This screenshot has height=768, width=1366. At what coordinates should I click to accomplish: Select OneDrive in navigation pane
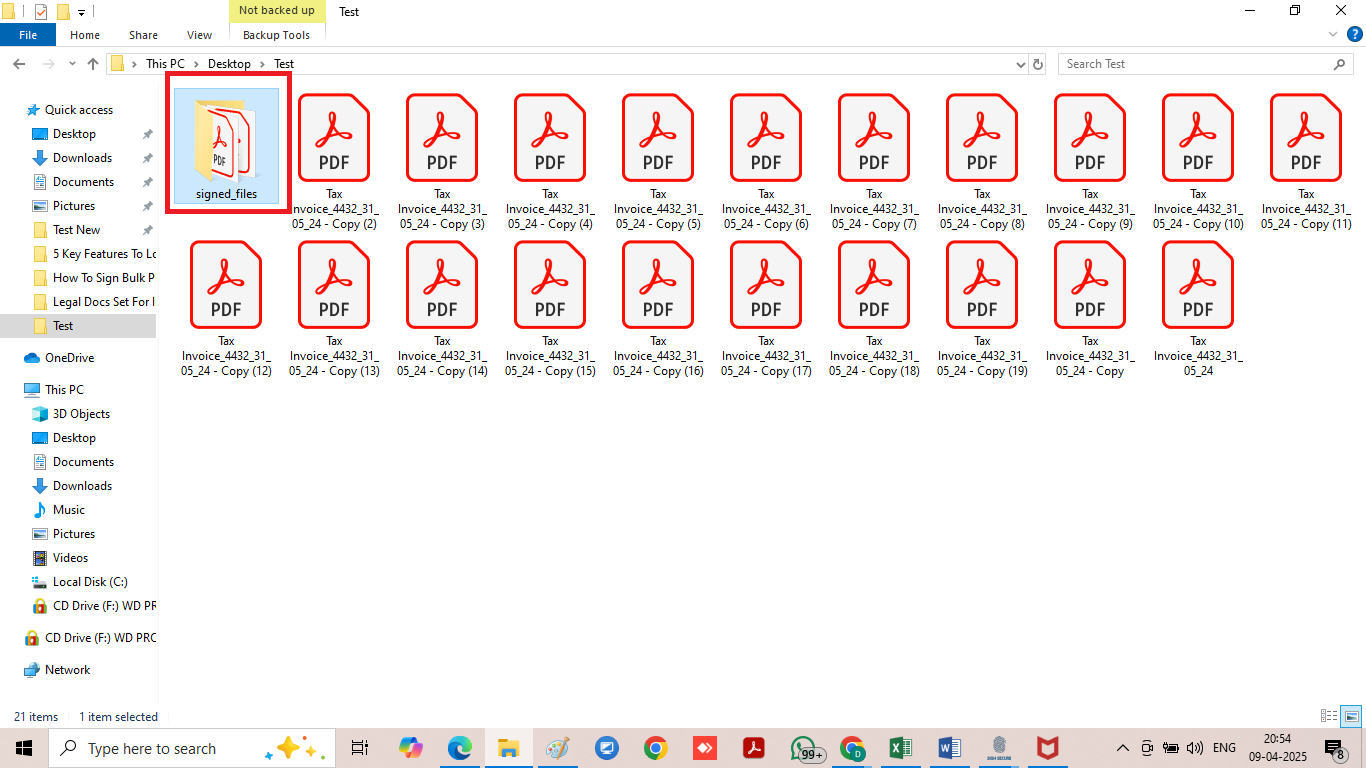pos(69,358)
